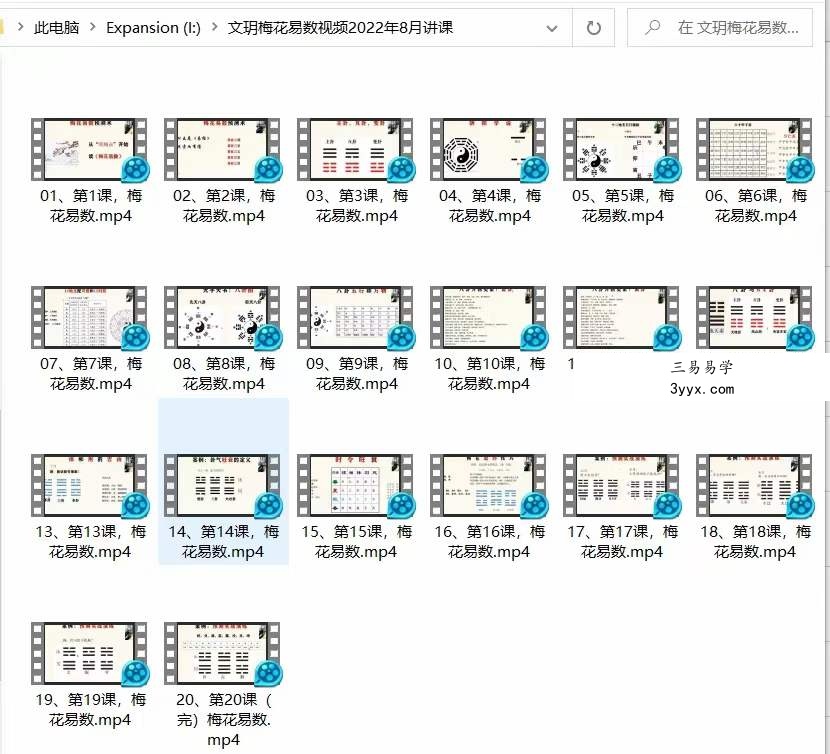Select the 18、第18课 video icon

point(754,485)
